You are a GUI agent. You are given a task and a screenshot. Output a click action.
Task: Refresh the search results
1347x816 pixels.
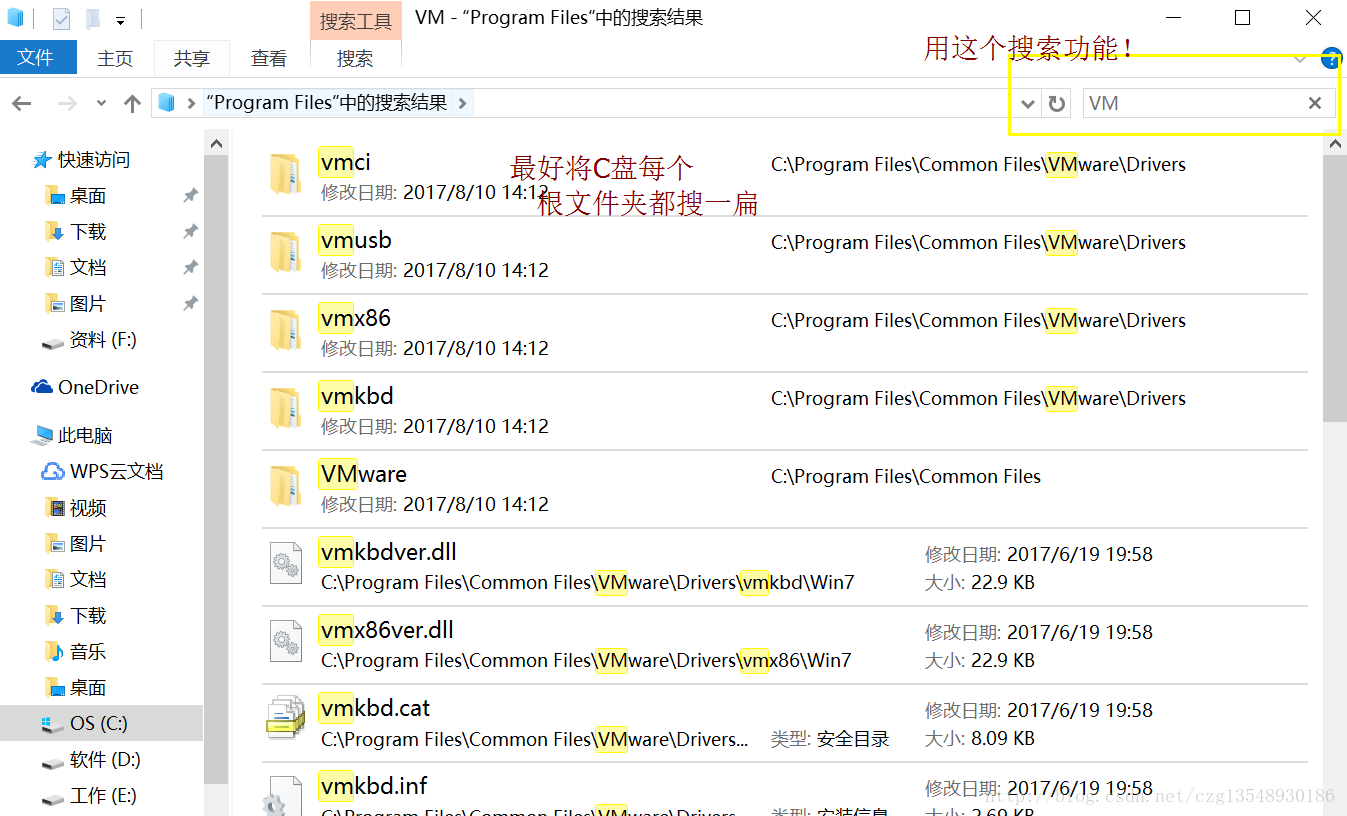pos(1057,103)
